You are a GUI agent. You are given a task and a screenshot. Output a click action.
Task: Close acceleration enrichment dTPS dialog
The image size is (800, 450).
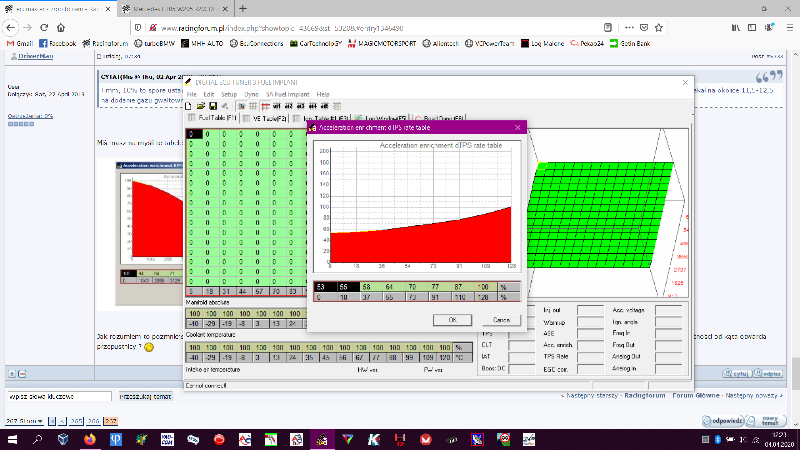point(517,128)
